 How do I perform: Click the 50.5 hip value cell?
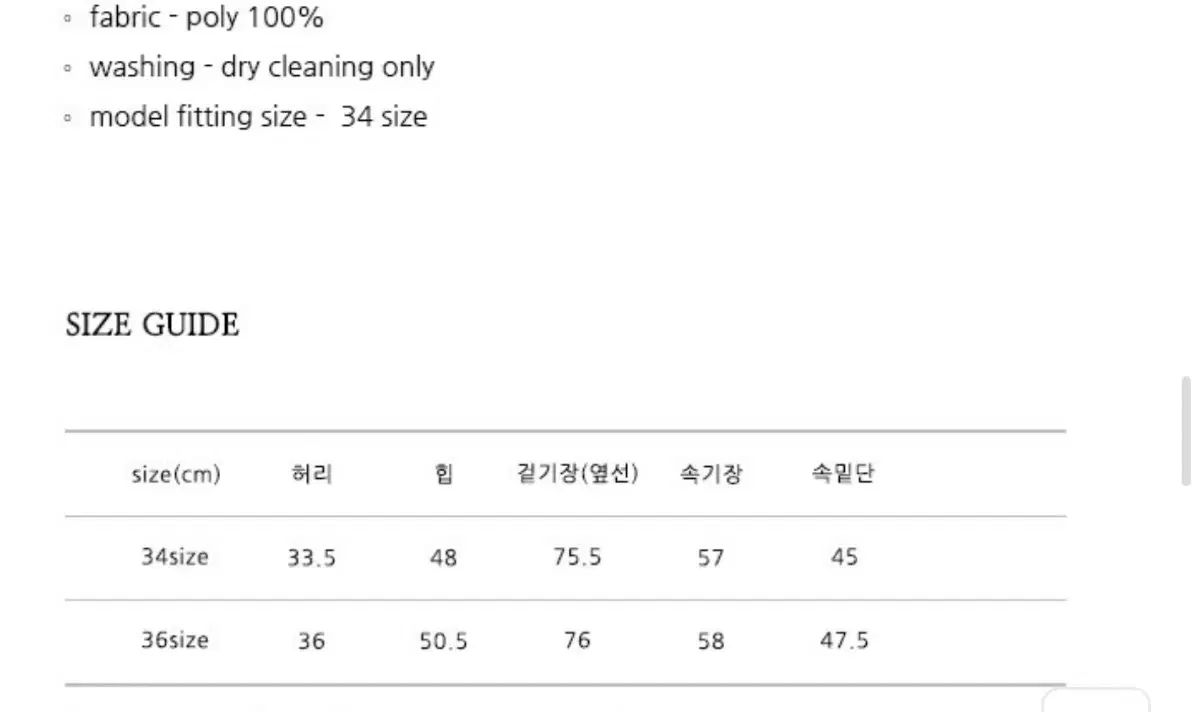[443, 641]
